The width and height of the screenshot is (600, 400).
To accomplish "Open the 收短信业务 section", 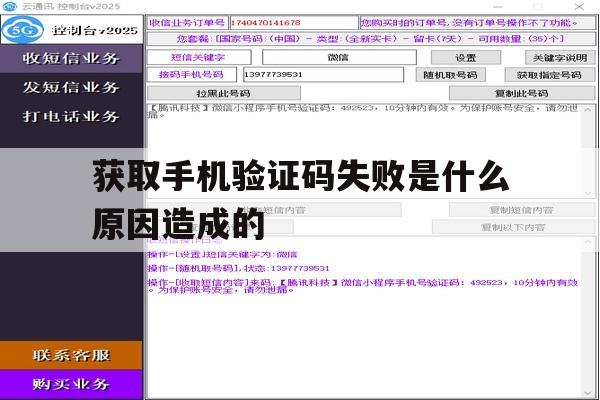I will click(x=71, y=58).
